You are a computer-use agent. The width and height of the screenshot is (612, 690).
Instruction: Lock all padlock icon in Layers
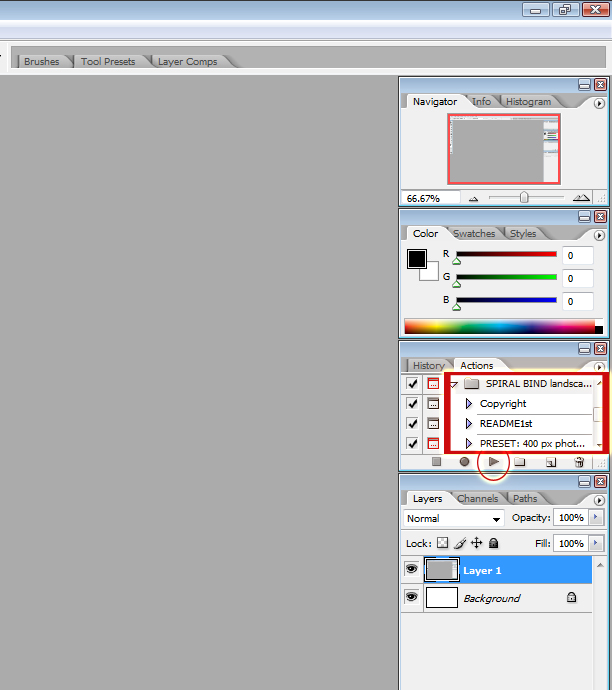coord(494,543)
